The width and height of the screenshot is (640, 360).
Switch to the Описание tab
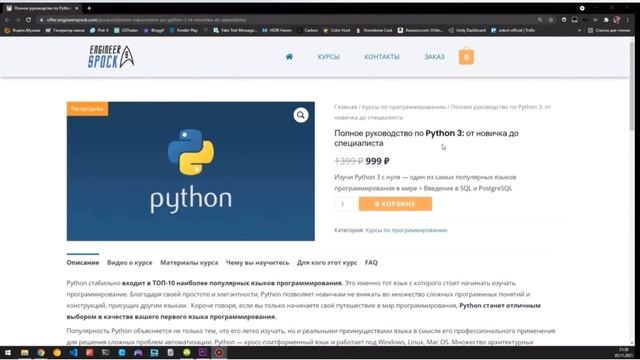[x=83, y=262]
